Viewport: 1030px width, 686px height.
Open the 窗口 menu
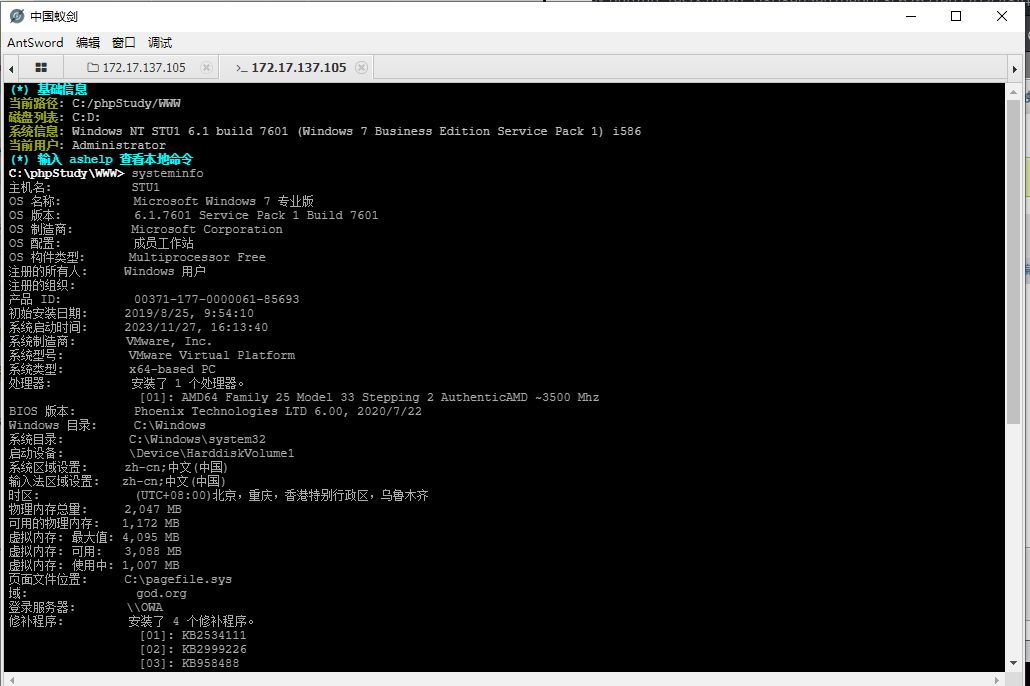pyautogui.click(x=123, y=43)
